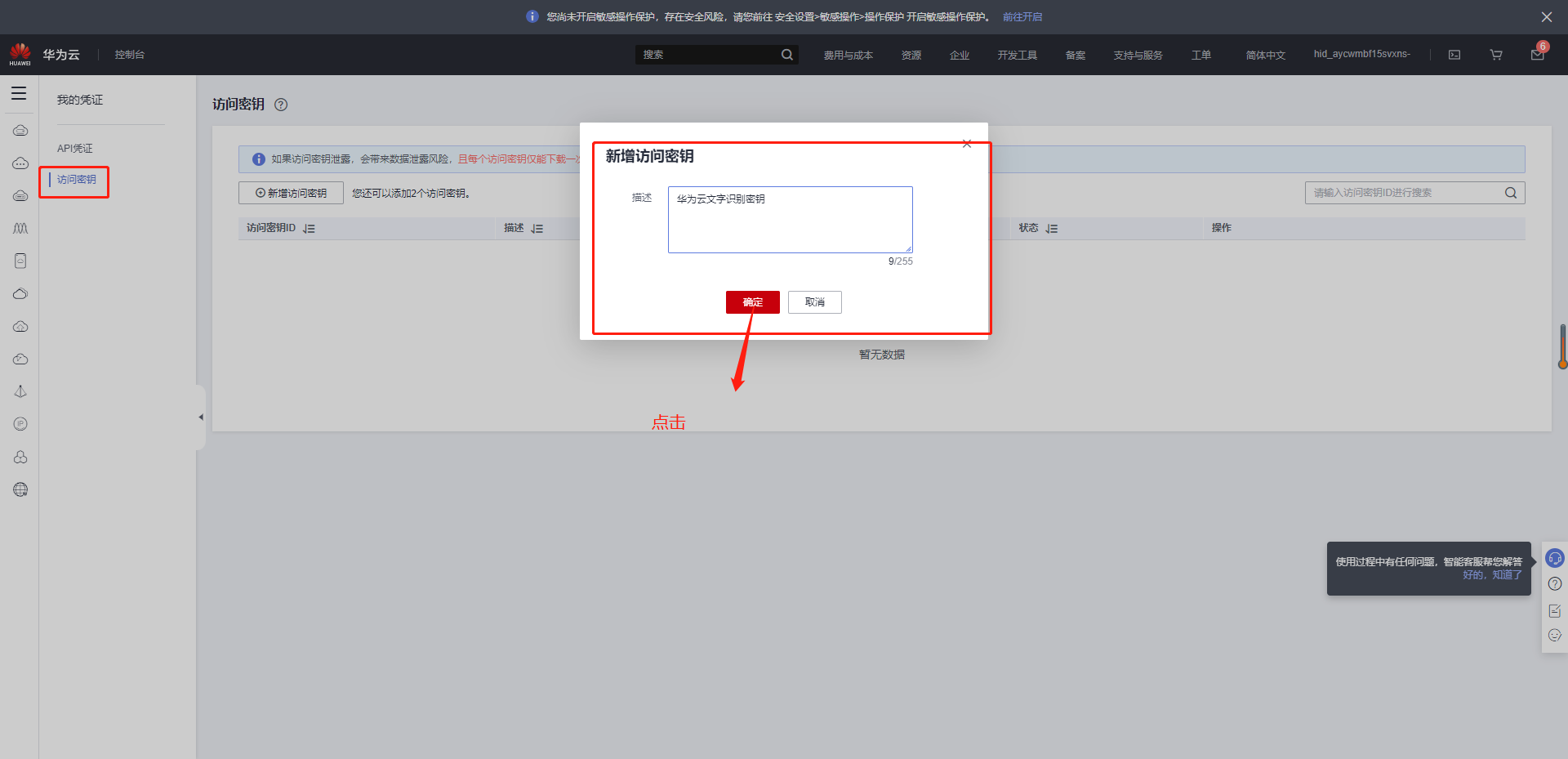
Task: Click the search magnifier icon in top bar
Action: 787,55
